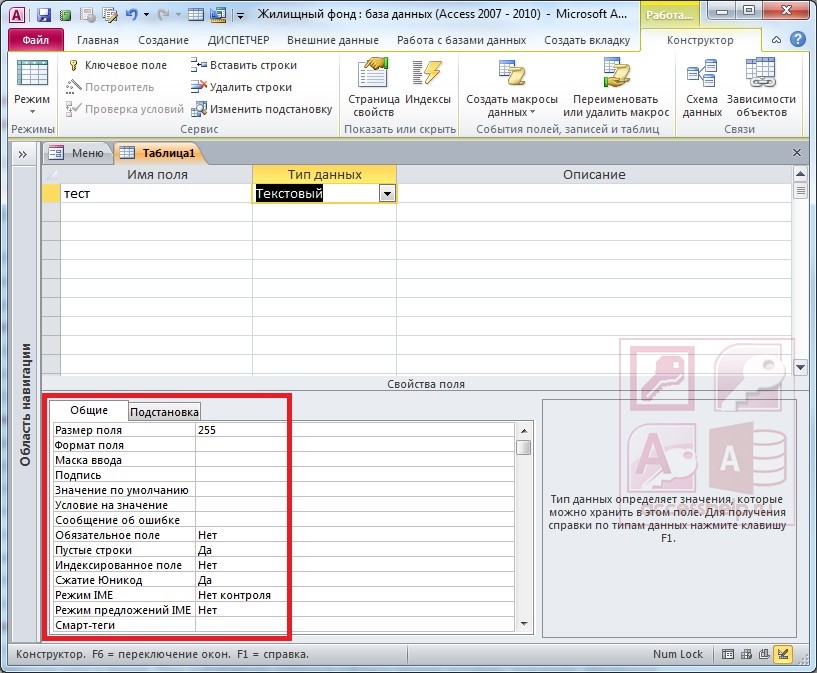Click Удалить строки button

(241, 87)
